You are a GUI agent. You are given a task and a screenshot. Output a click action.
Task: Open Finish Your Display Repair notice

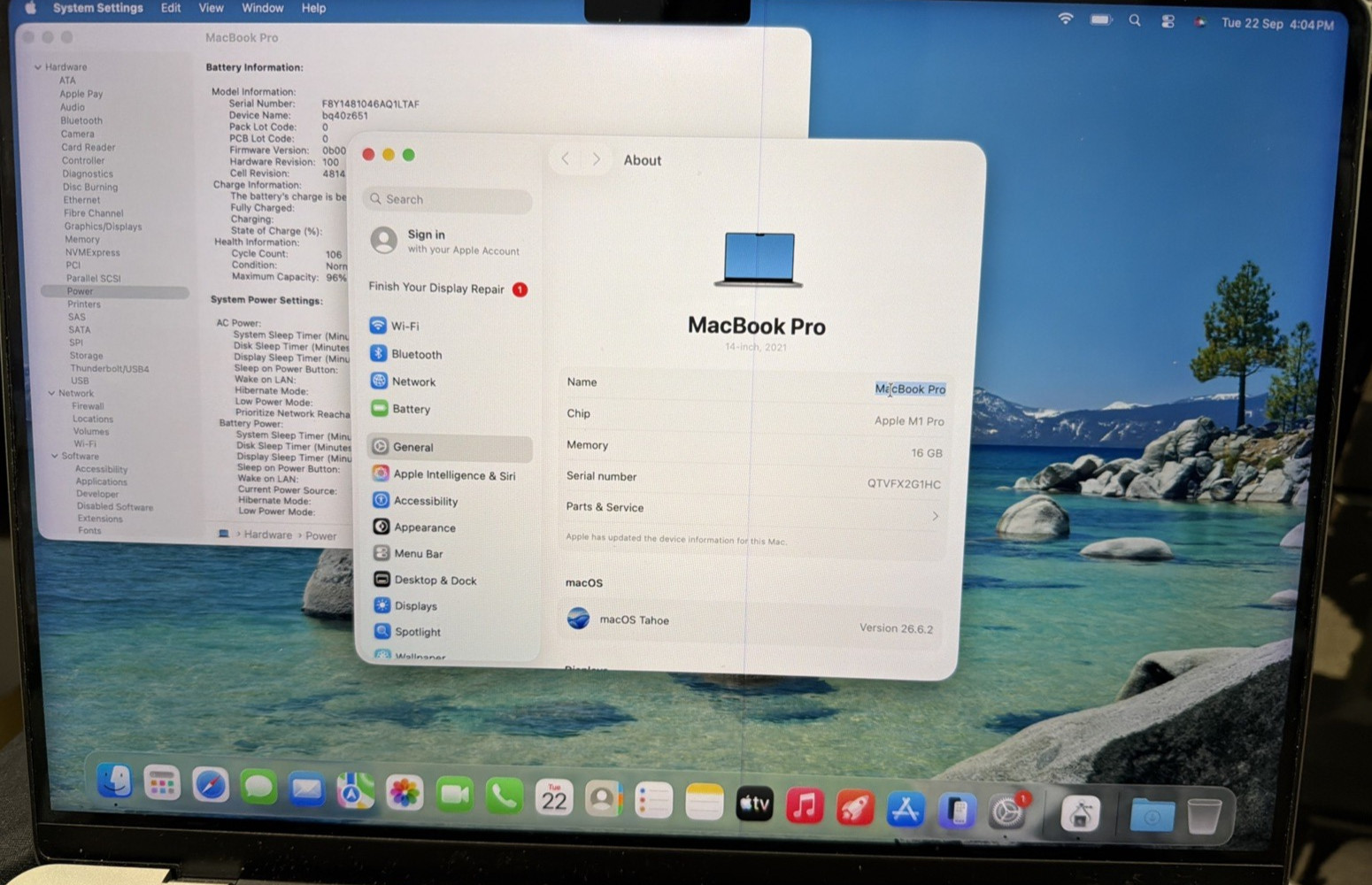coord(448,289)
